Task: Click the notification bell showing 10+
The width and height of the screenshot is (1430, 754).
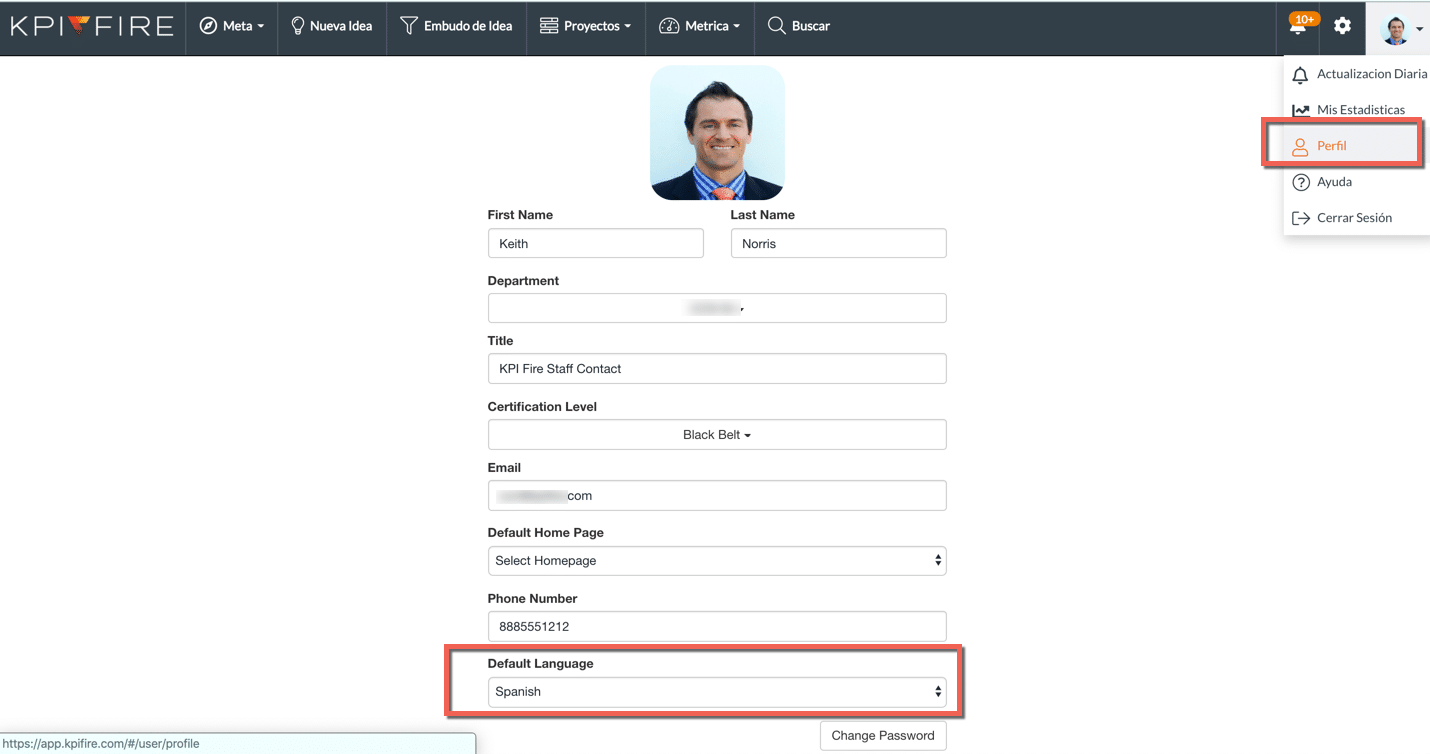Action: point(1298,26)
